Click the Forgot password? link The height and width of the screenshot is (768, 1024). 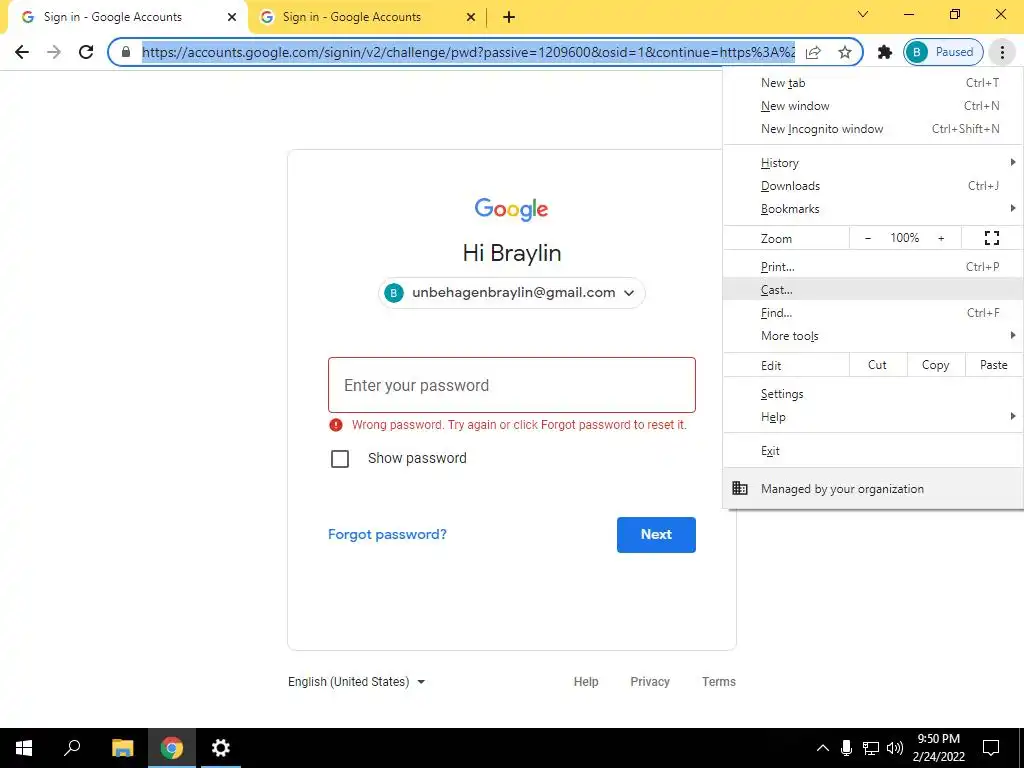tap(387, 534)
